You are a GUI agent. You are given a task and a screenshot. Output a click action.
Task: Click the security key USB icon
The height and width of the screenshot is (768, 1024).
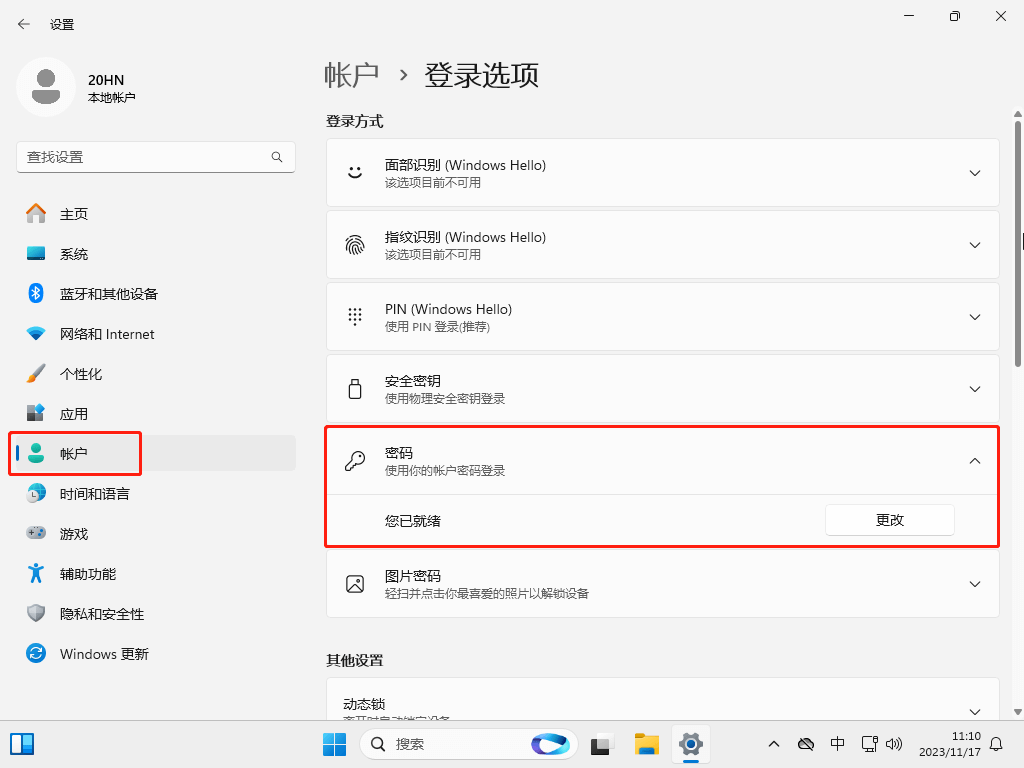pos(355,389)
